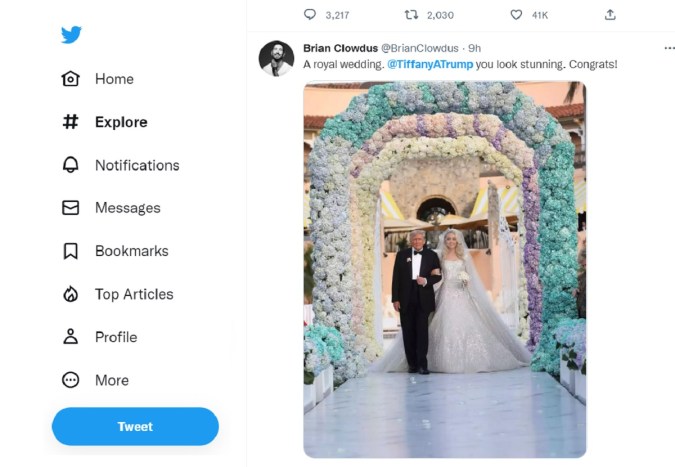Like the tweet with 41K likes
The image size is (675, 467).
(516, 15)
